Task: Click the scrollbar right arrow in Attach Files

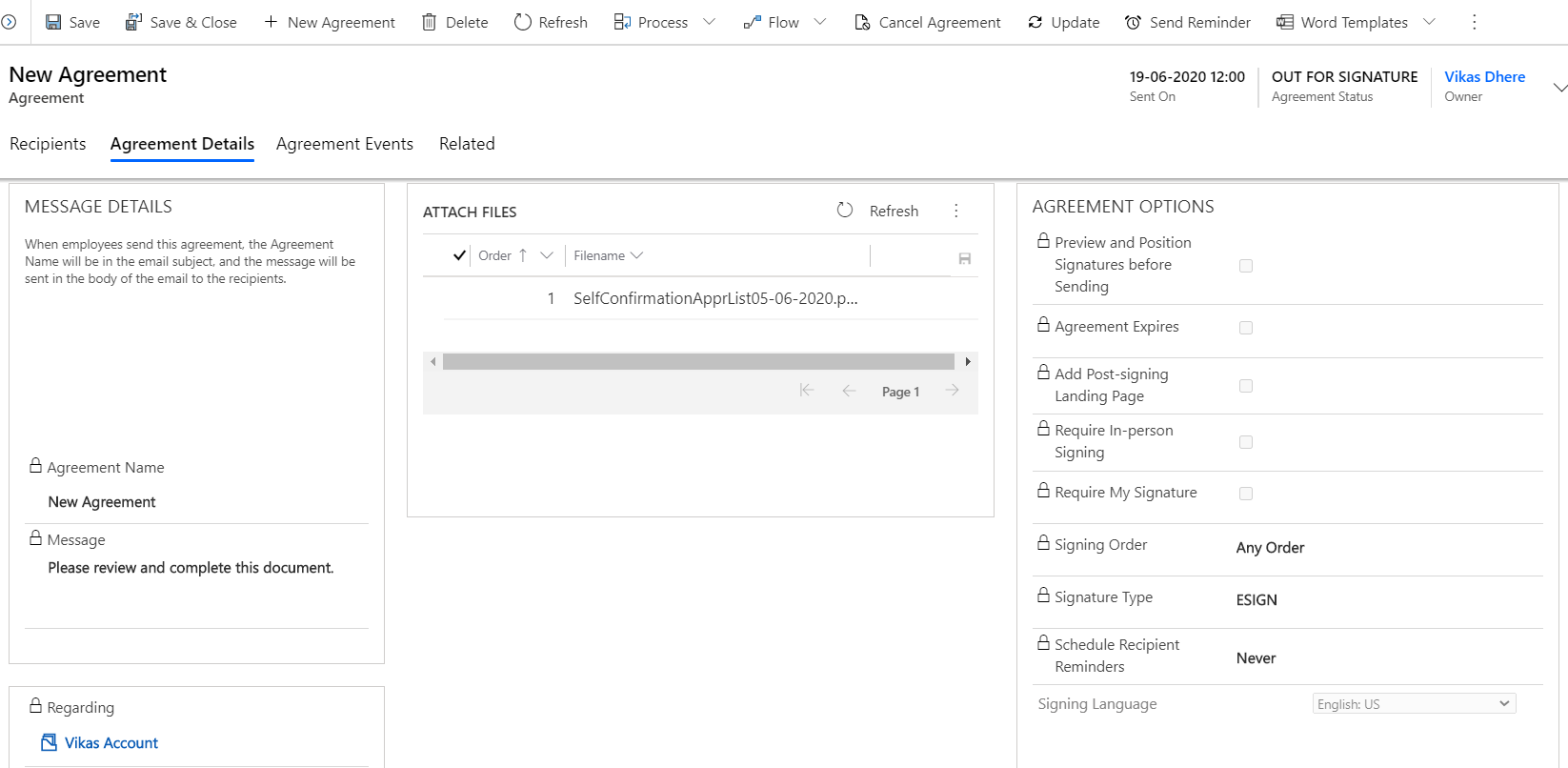Action: (x=968, y=362)
